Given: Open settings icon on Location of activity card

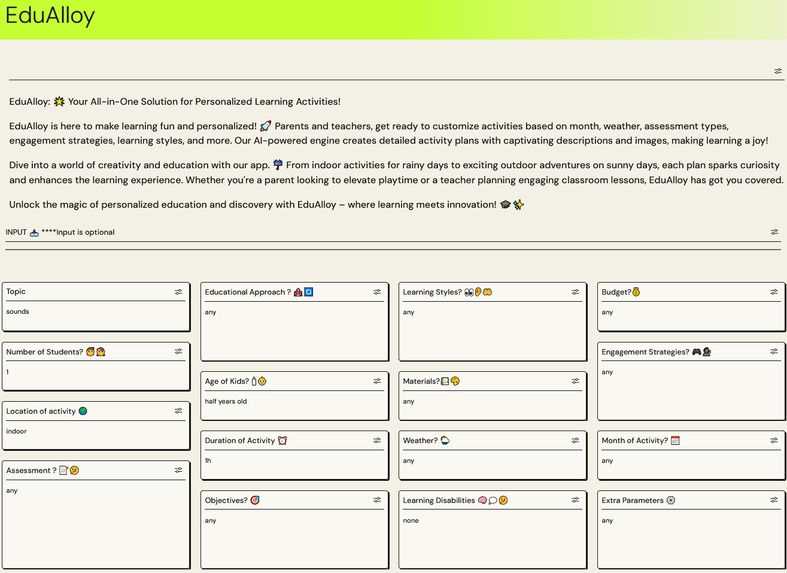Looking at the screenshot, I should coord(178,410).
